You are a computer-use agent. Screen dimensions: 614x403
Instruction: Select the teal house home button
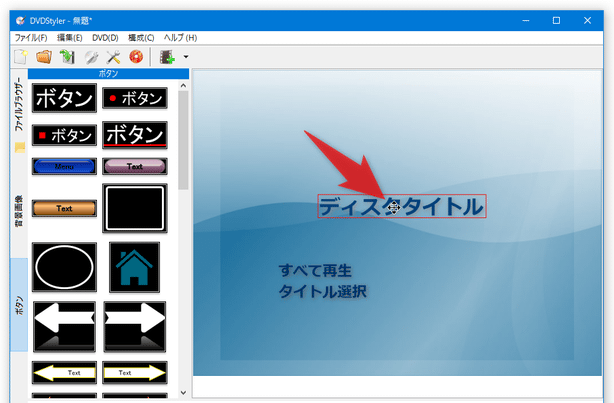coord(134,267)
